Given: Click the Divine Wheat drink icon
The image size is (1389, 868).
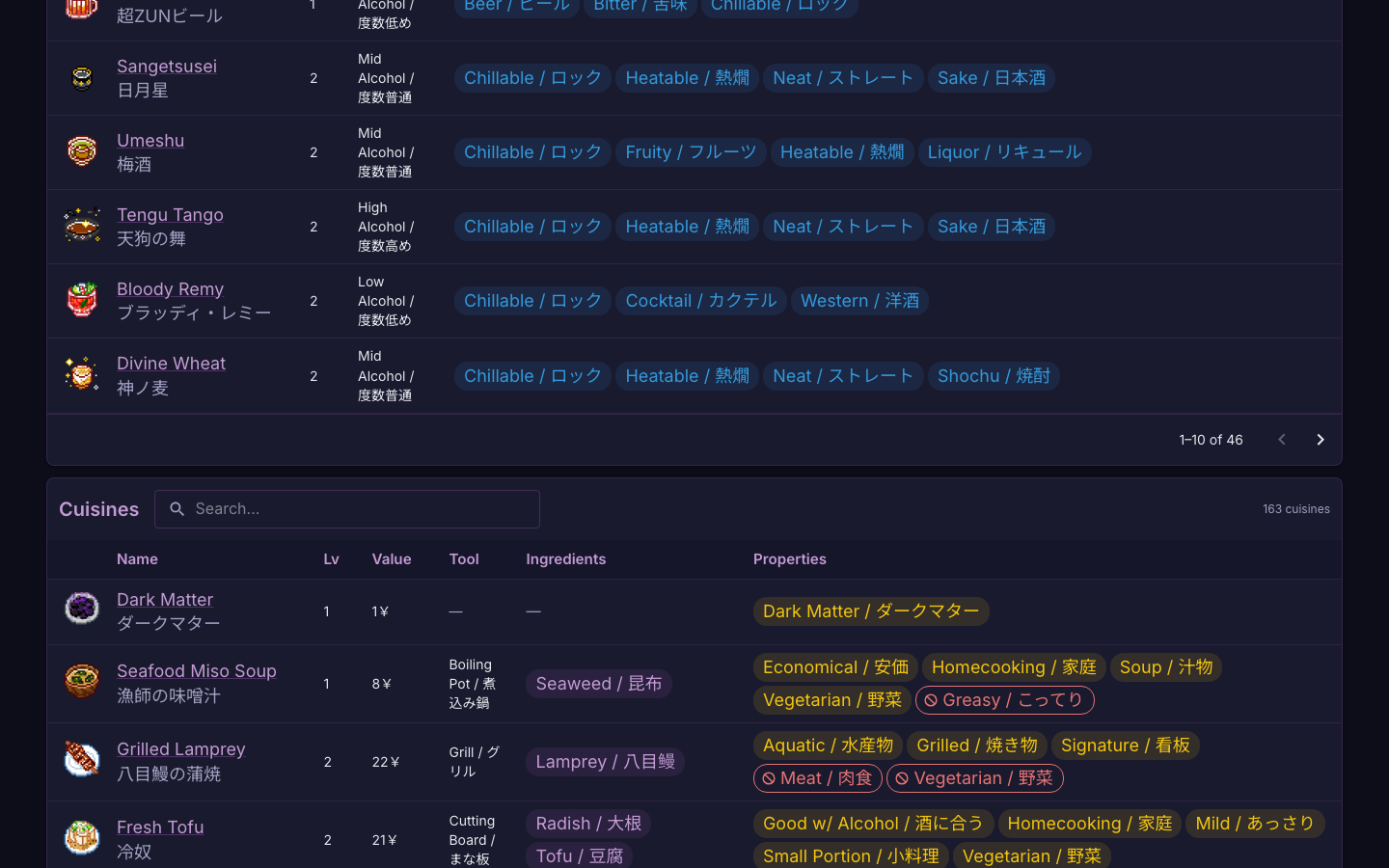Looking at the screenshot, I should 82,375.
